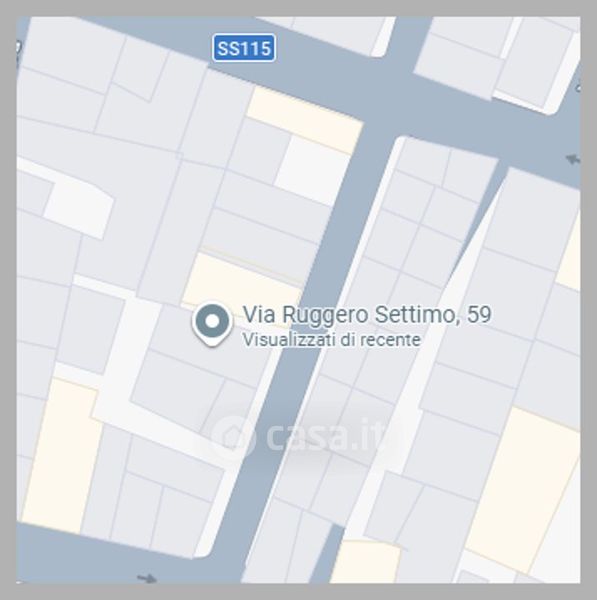Click the left-pointing one-way arrow on SS115

(x=573, y=158)
